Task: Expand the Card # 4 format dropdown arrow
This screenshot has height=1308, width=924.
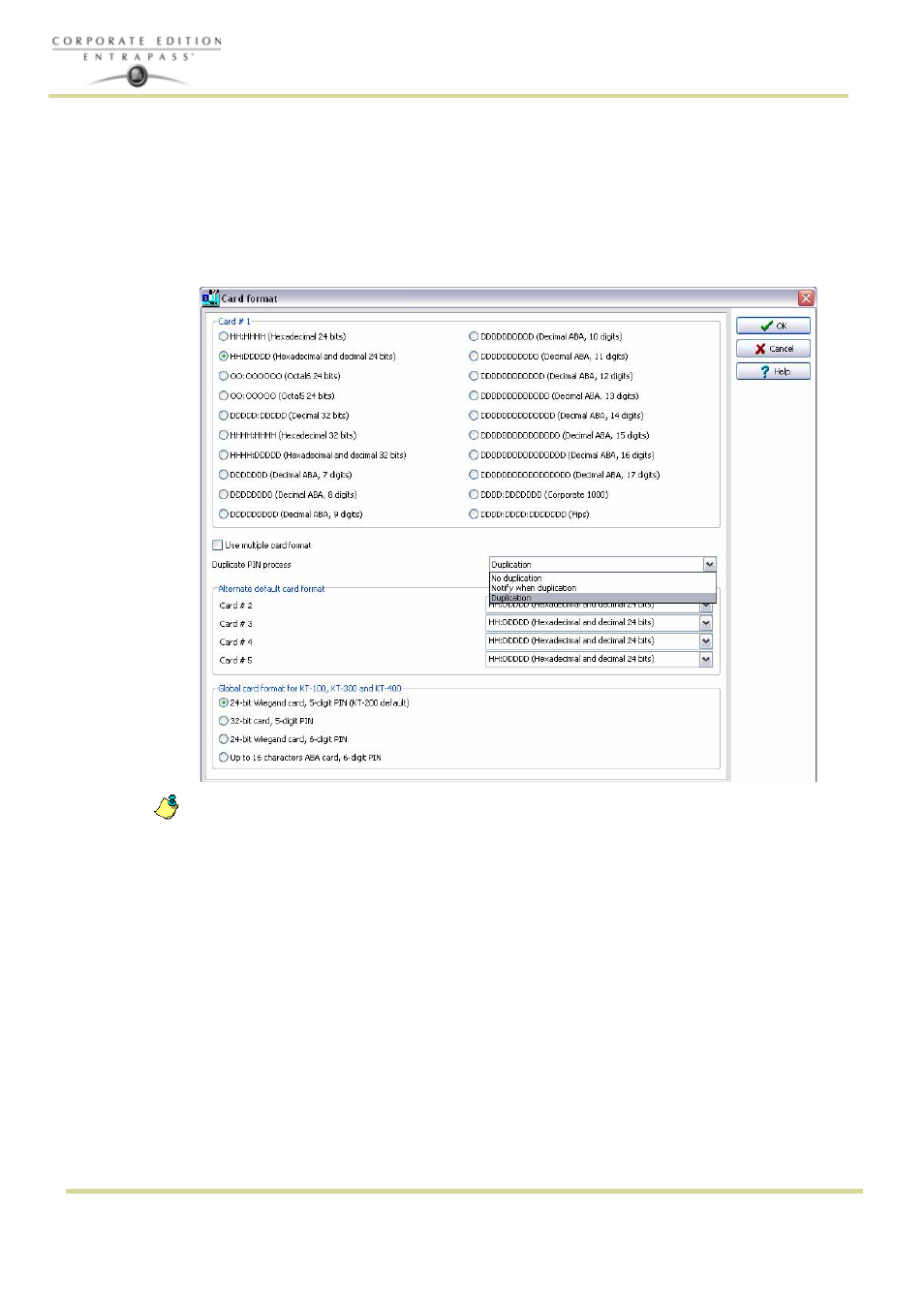Action: click(x=706, y=641)
